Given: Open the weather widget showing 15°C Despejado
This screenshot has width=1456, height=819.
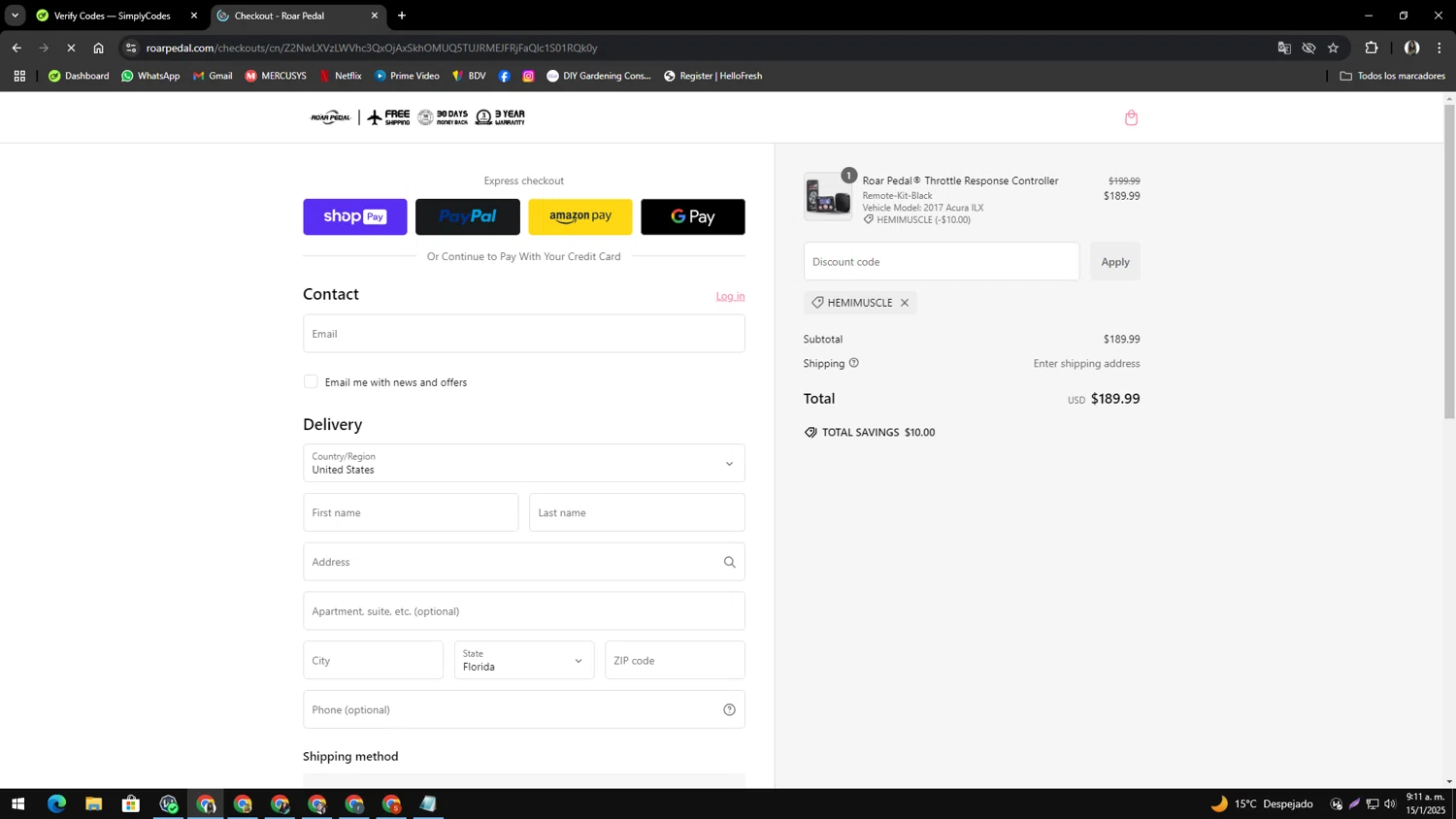Looking at the screenshot, I should [x=1262, y=803].
